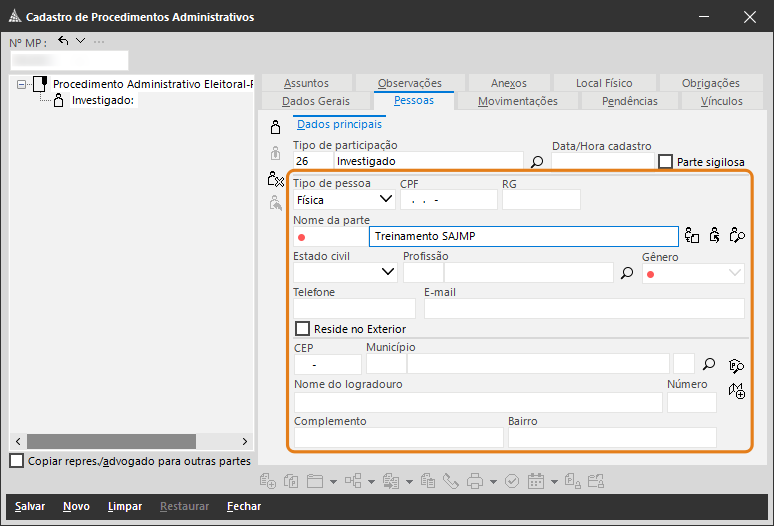Click the magnifier next to the Município field
Image resolution: width=774 pixels, height=526 pixels.
709,364
